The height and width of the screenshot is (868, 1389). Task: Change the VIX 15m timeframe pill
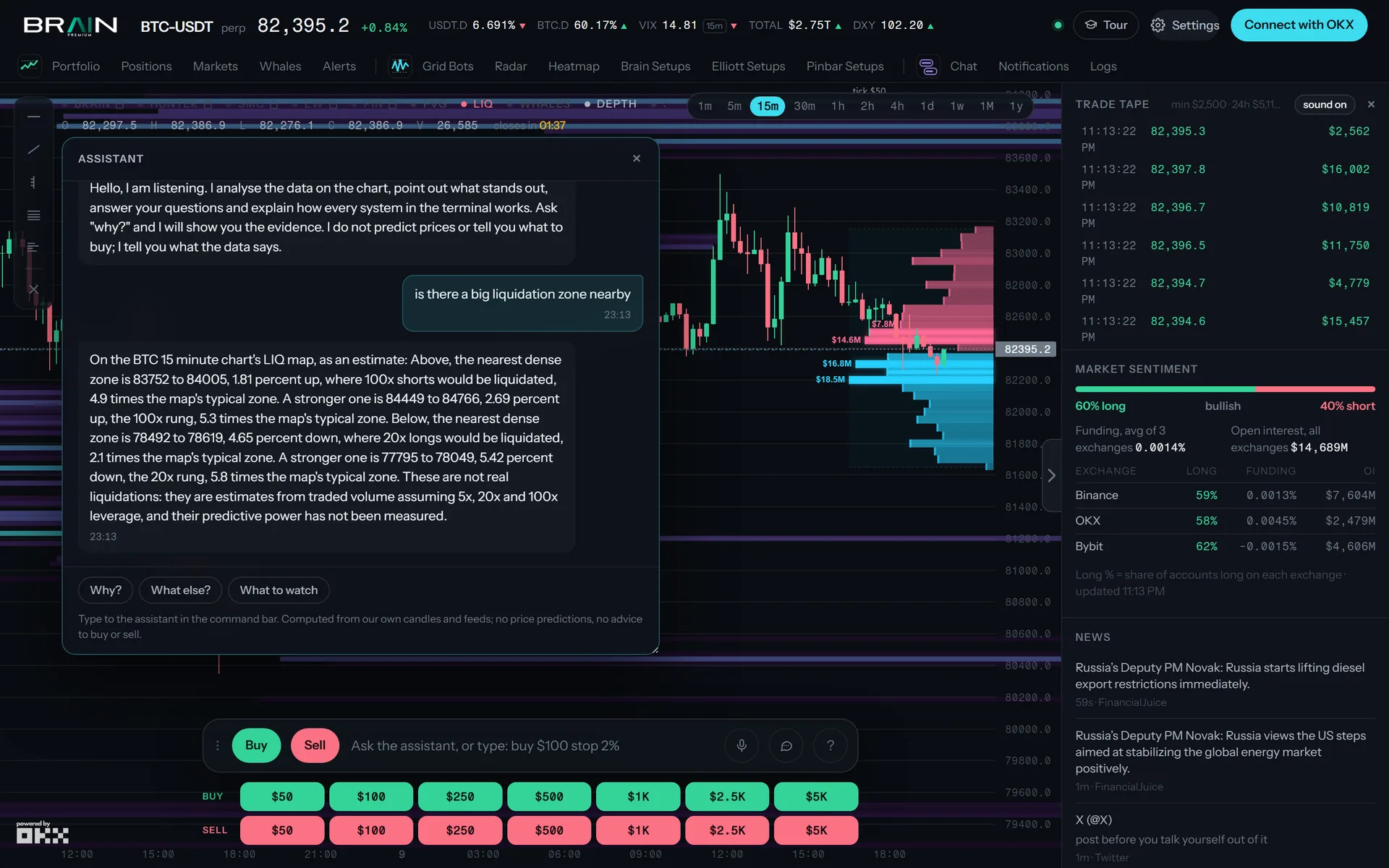714,26
